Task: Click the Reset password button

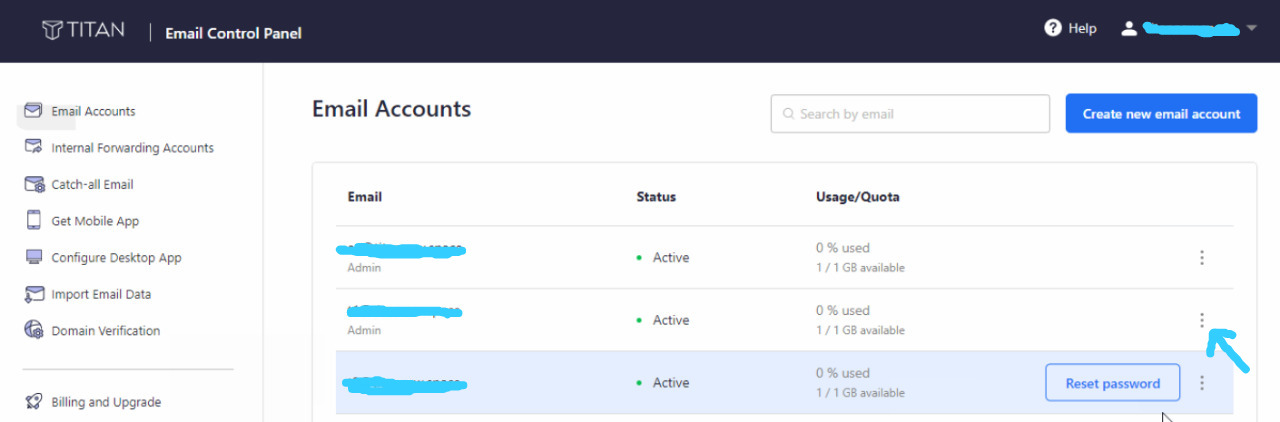Action: click(x=1112, y=383)
